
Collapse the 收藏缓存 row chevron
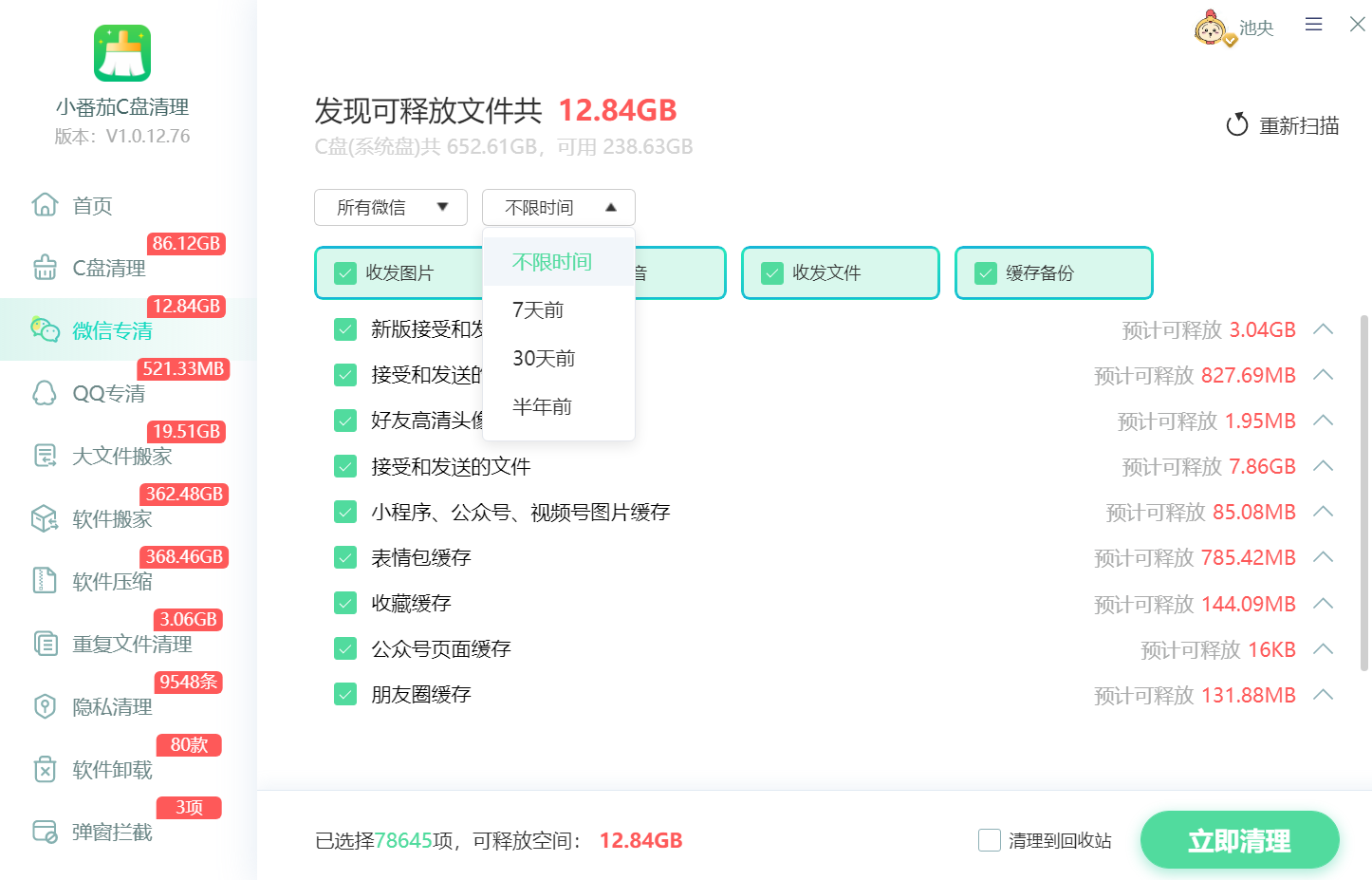1324,604
